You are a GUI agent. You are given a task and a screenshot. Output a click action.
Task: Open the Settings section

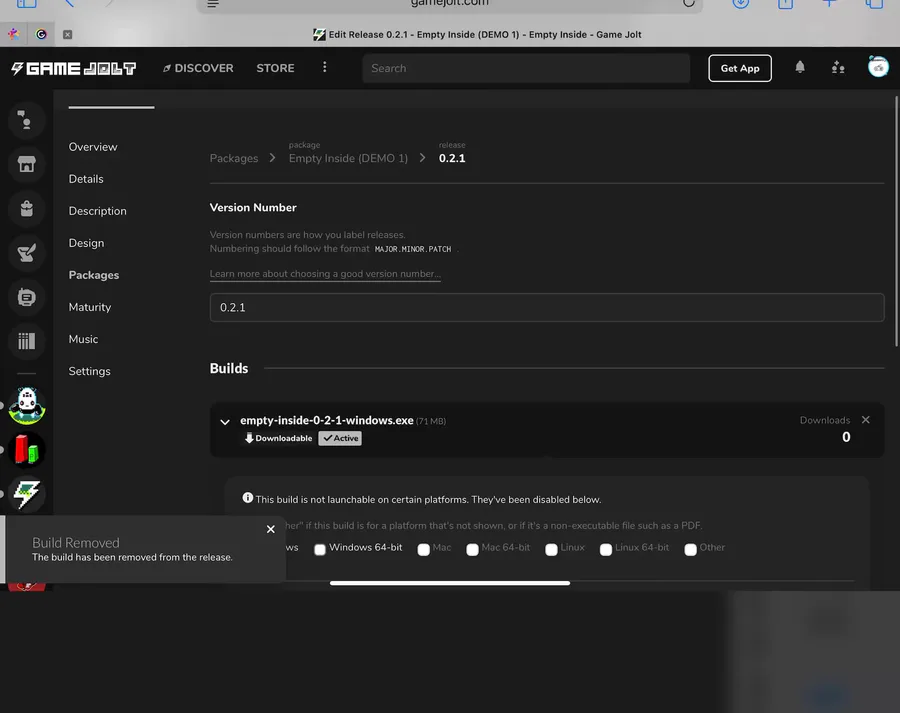point(90,371)
